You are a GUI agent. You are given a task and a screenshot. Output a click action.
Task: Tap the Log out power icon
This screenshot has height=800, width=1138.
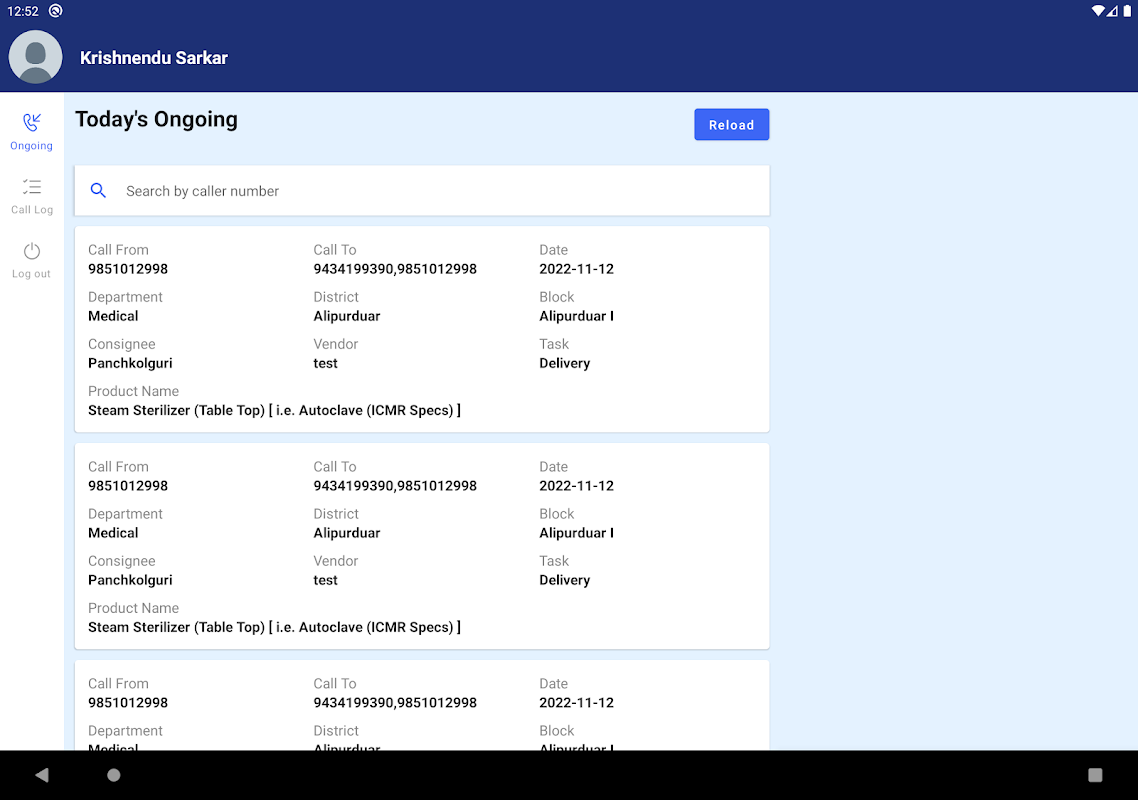(32, 251)
